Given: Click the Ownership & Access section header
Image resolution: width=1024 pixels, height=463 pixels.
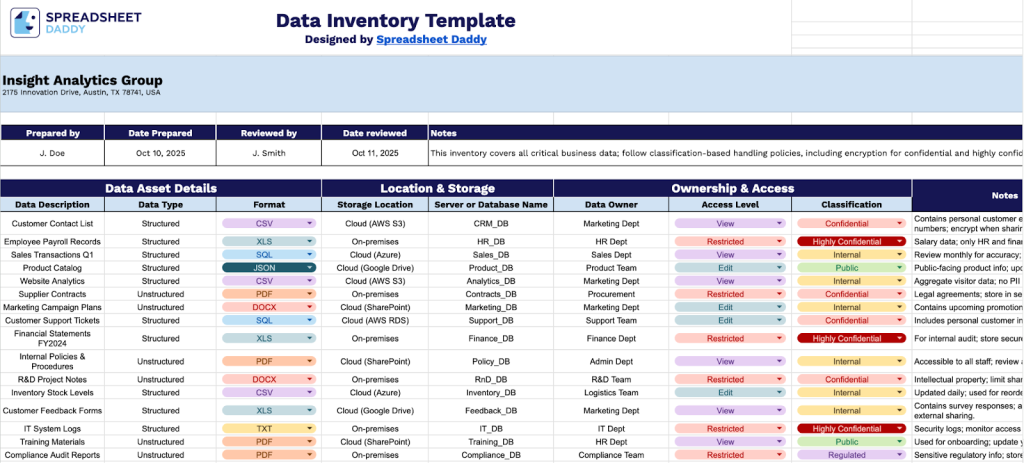Looking at the screenshot, I should (732, 188).
